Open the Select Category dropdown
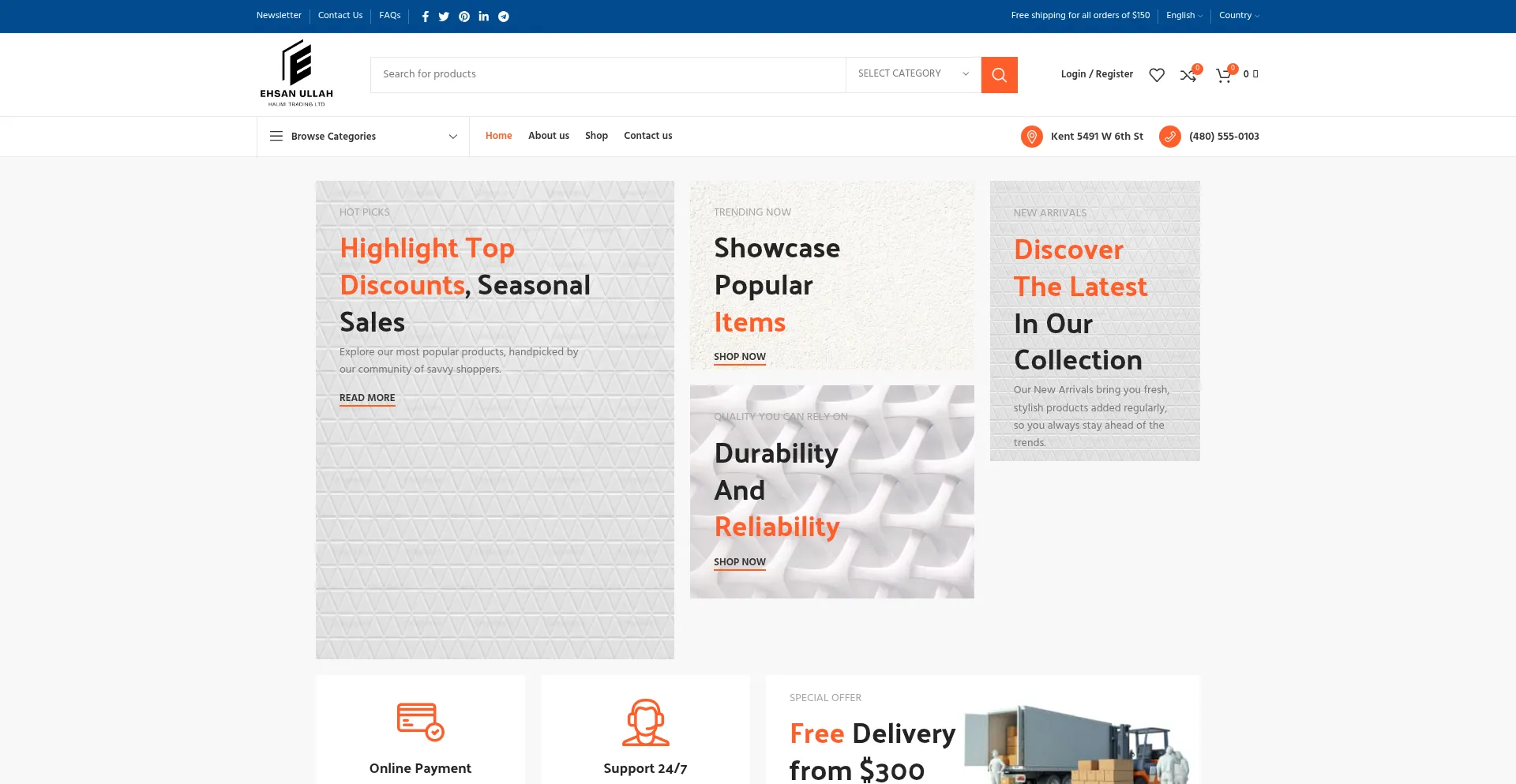The height and width of the screenshot is (784, 1516). coord(914,74)
